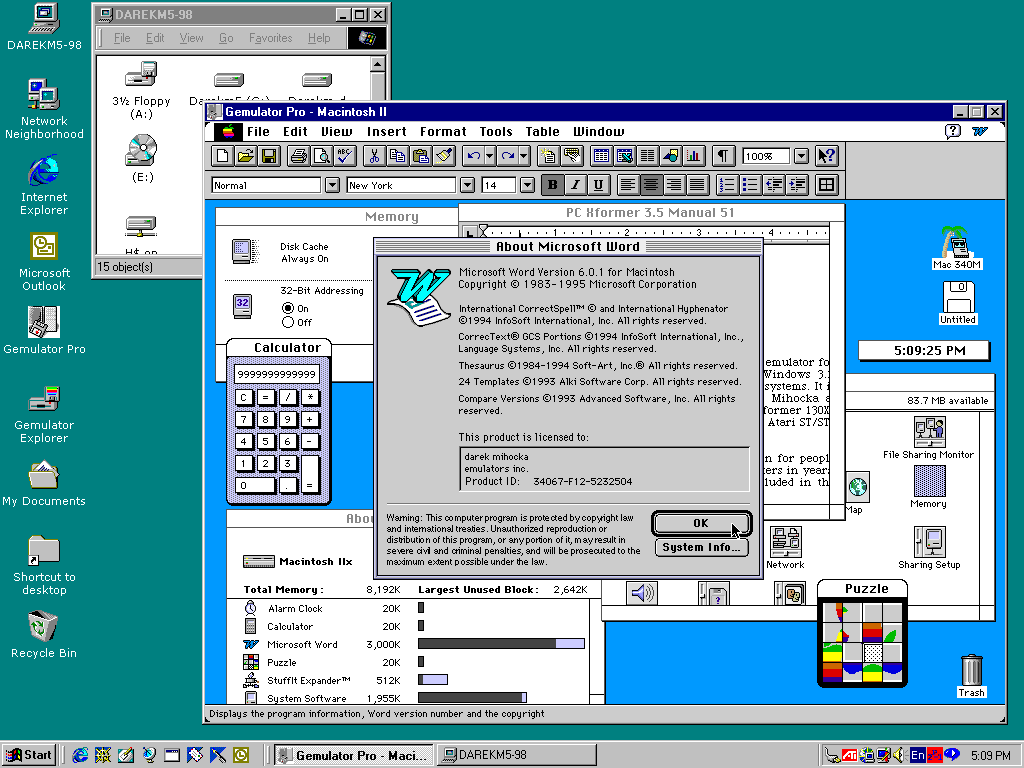Open the Font dropdown showing New York
Image resolution: width=1024 pixels, height=768 pixels.
[x=467, y=185]
